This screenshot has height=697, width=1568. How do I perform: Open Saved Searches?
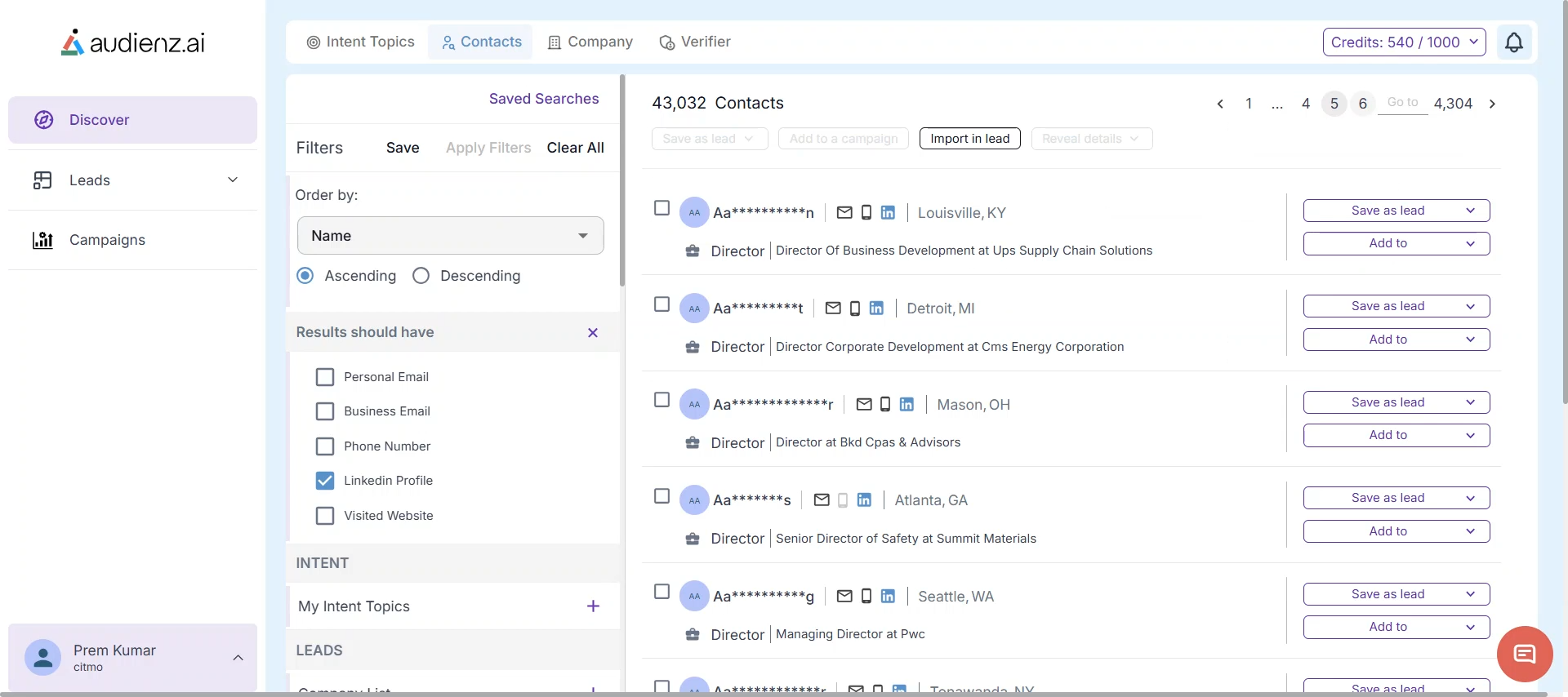[x=544, y=99]
